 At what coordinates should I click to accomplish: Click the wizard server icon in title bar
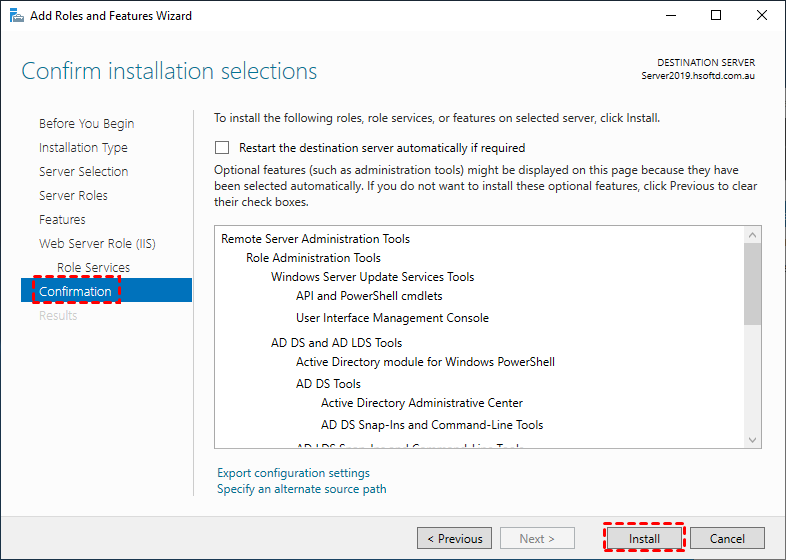coord(13,16)
